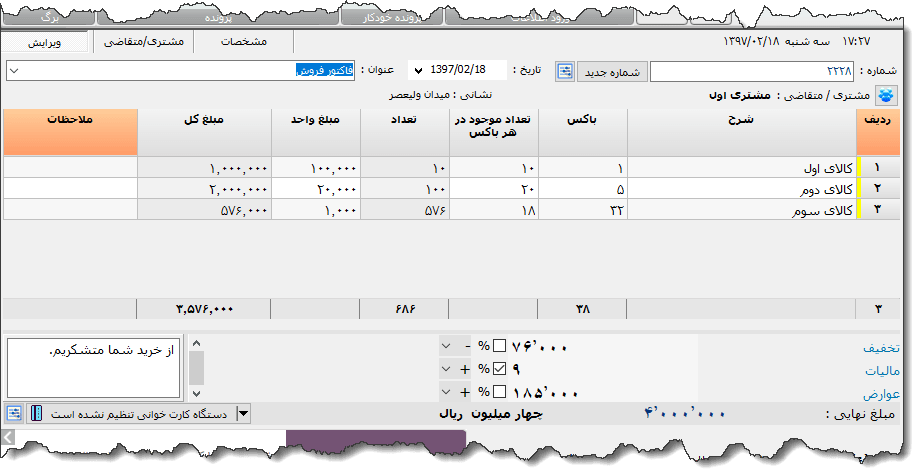Viewport: 913px width, 469px height.
Task: Select row cell کالای دوم
Action: pos(741,189)
